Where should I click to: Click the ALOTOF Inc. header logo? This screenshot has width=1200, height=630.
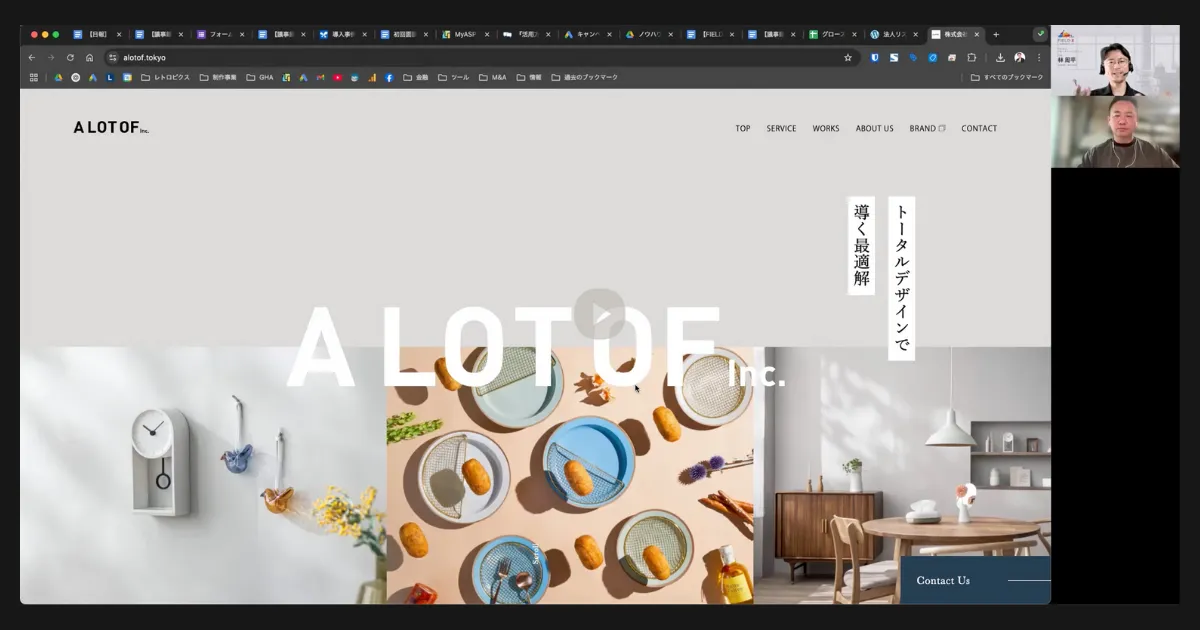pyautogui.click(x=111, y=128)
